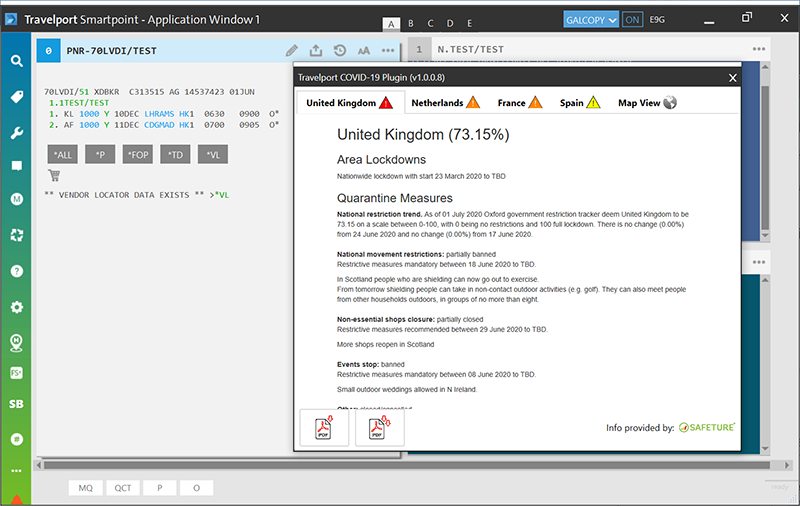The width and height of the screenshot is (800, 506).
Task: Open the question mark help icon
Action: 16,271
